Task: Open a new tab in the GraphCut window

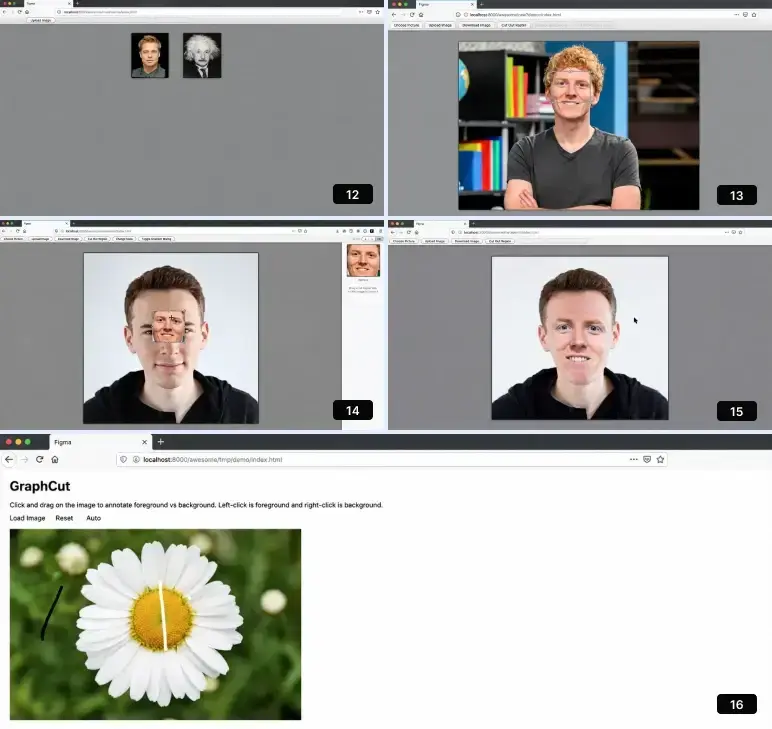Action: point(161,442)
